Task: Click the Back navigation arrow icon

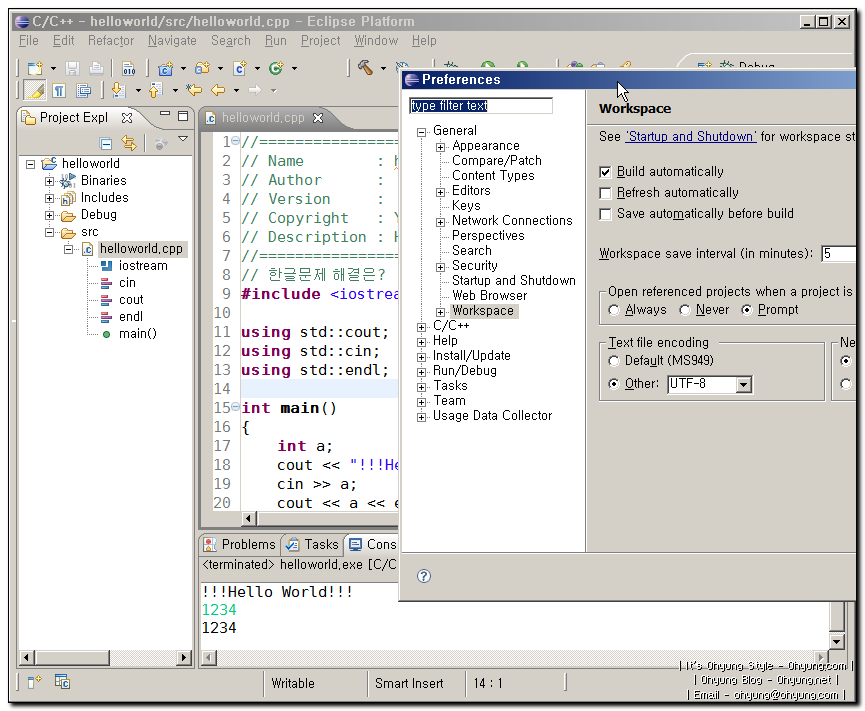Action: [218, 90]
